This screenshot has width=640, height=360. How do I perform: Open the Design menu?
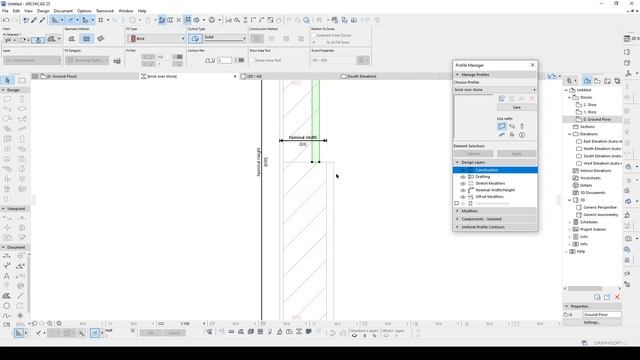(x=43, y=11)
